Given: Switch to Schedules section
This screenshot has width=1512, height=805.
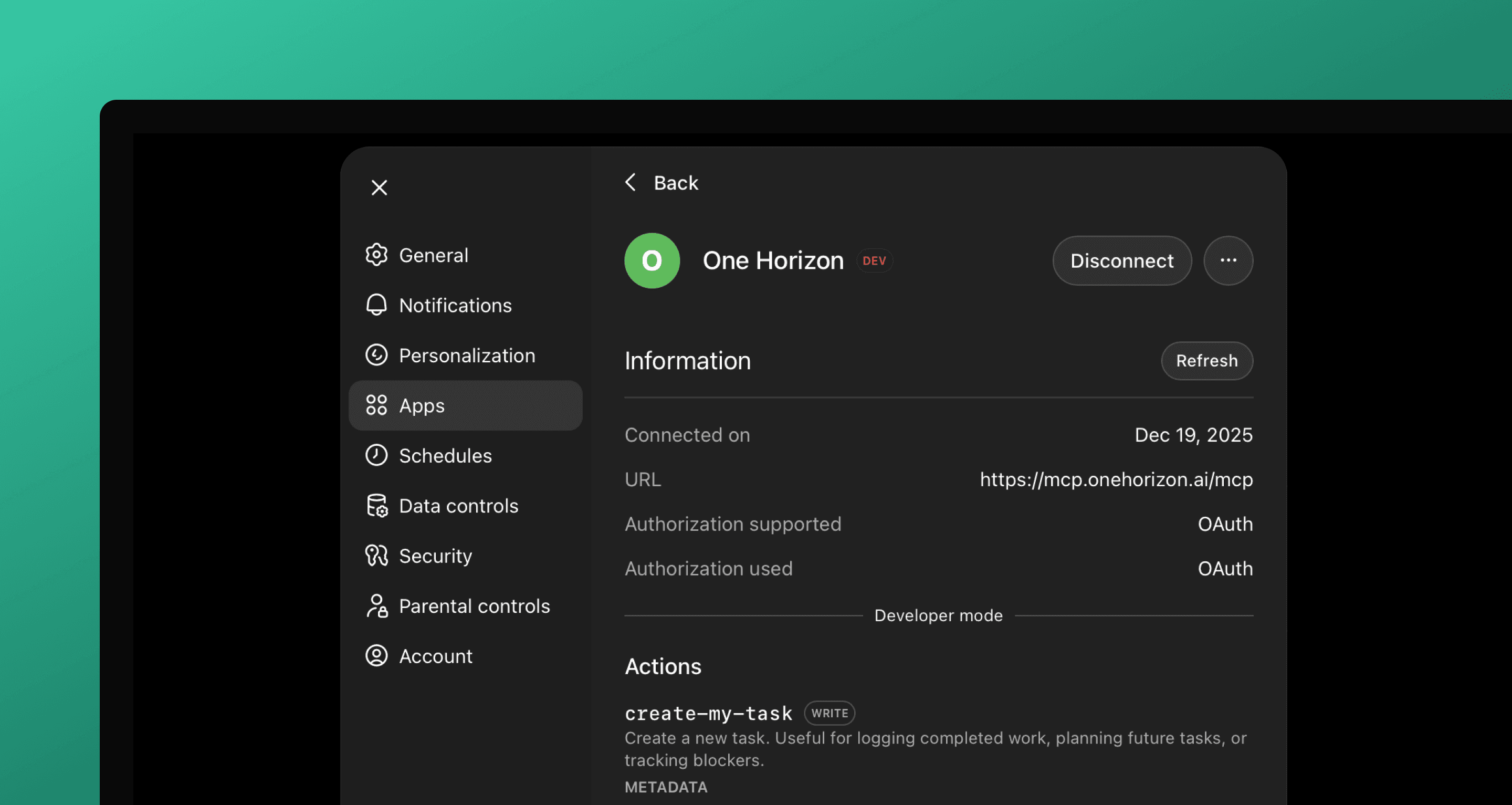Looking at the screenshot, I should coord(466,455).
